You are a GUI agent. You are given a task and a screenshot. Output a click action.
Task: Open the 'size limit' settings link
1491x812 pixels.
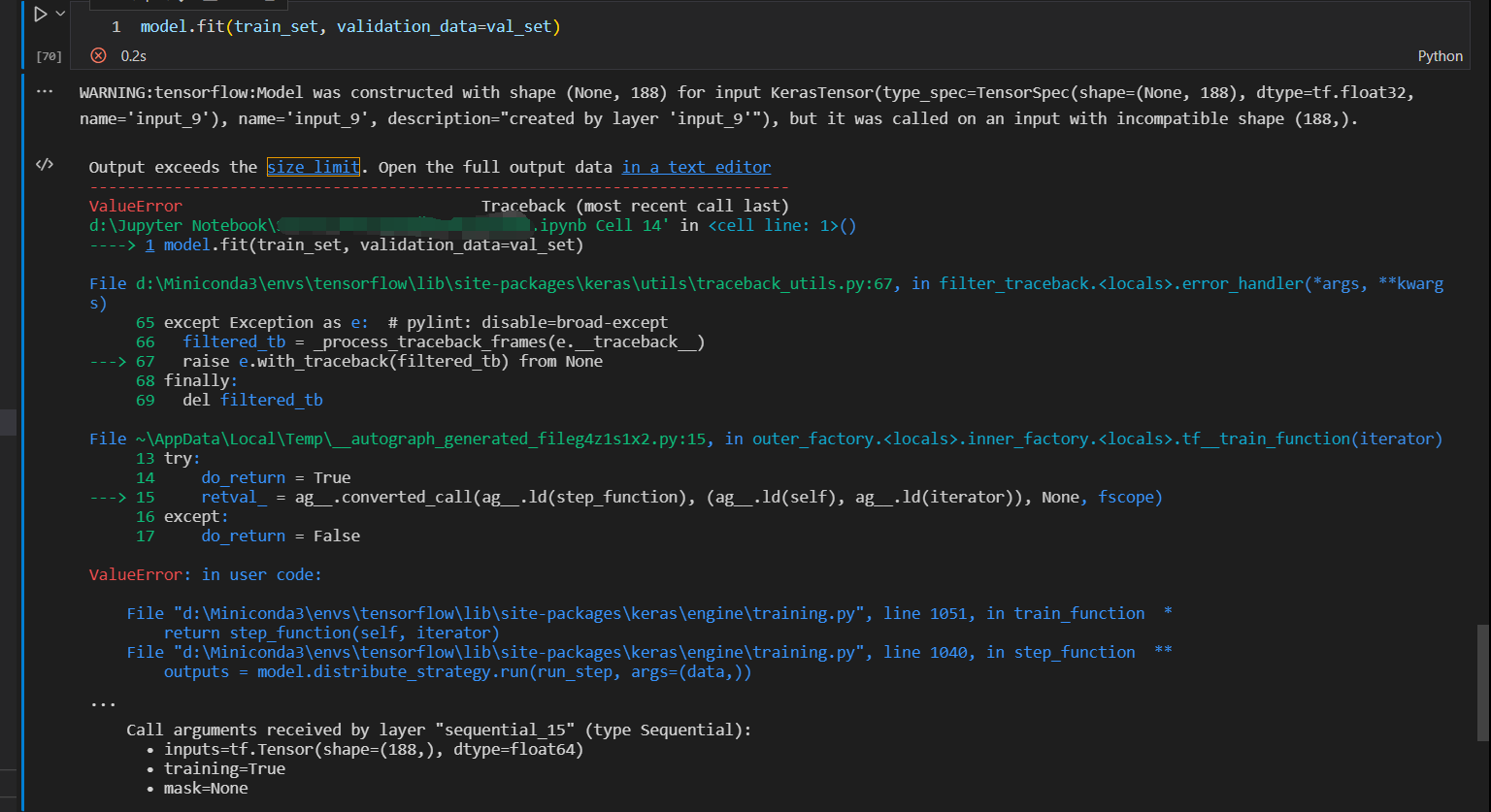pyautogui.click(x=314, y=167)
